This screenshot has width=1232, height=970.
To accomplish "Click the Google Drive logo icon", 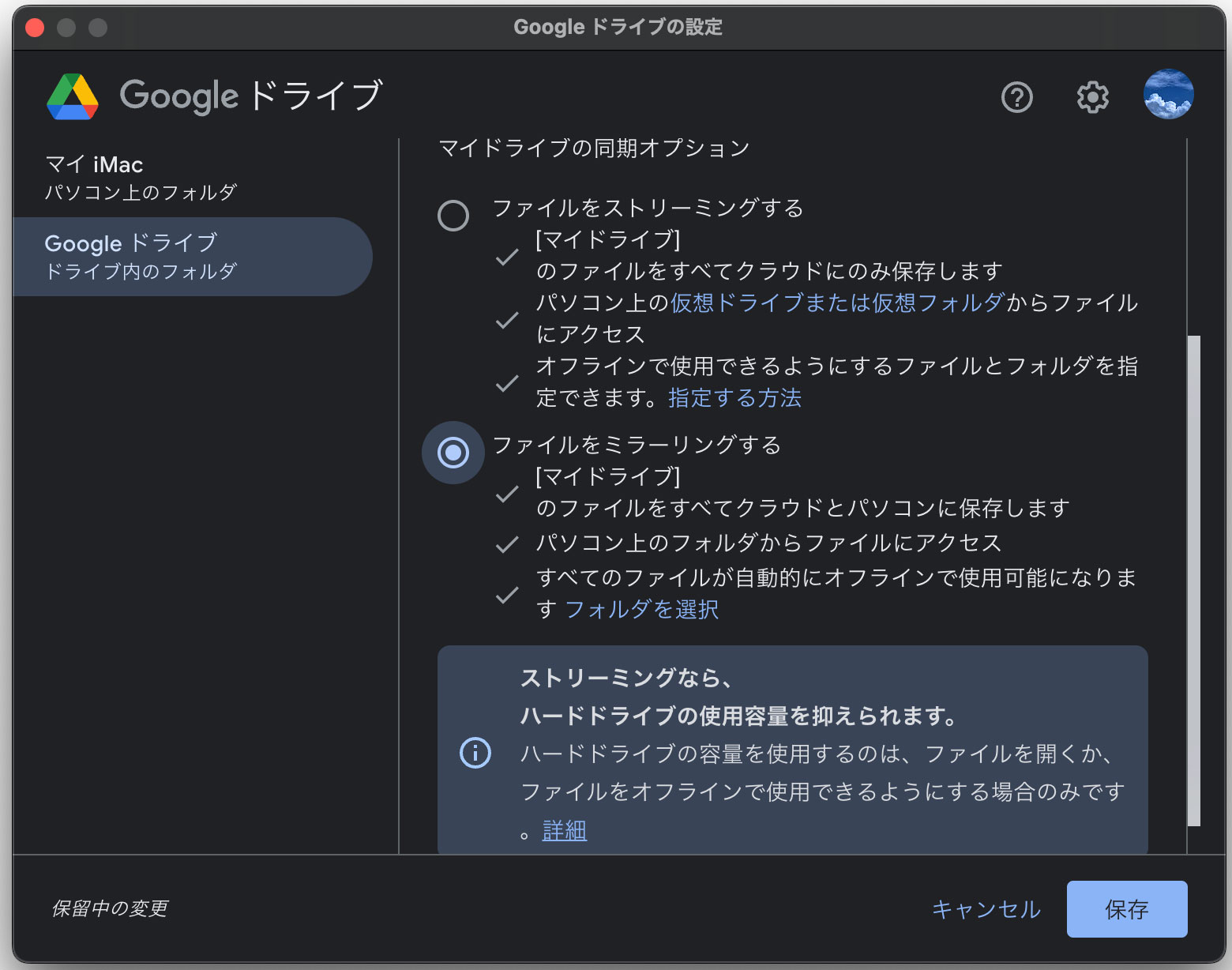I will pos(73,96).
